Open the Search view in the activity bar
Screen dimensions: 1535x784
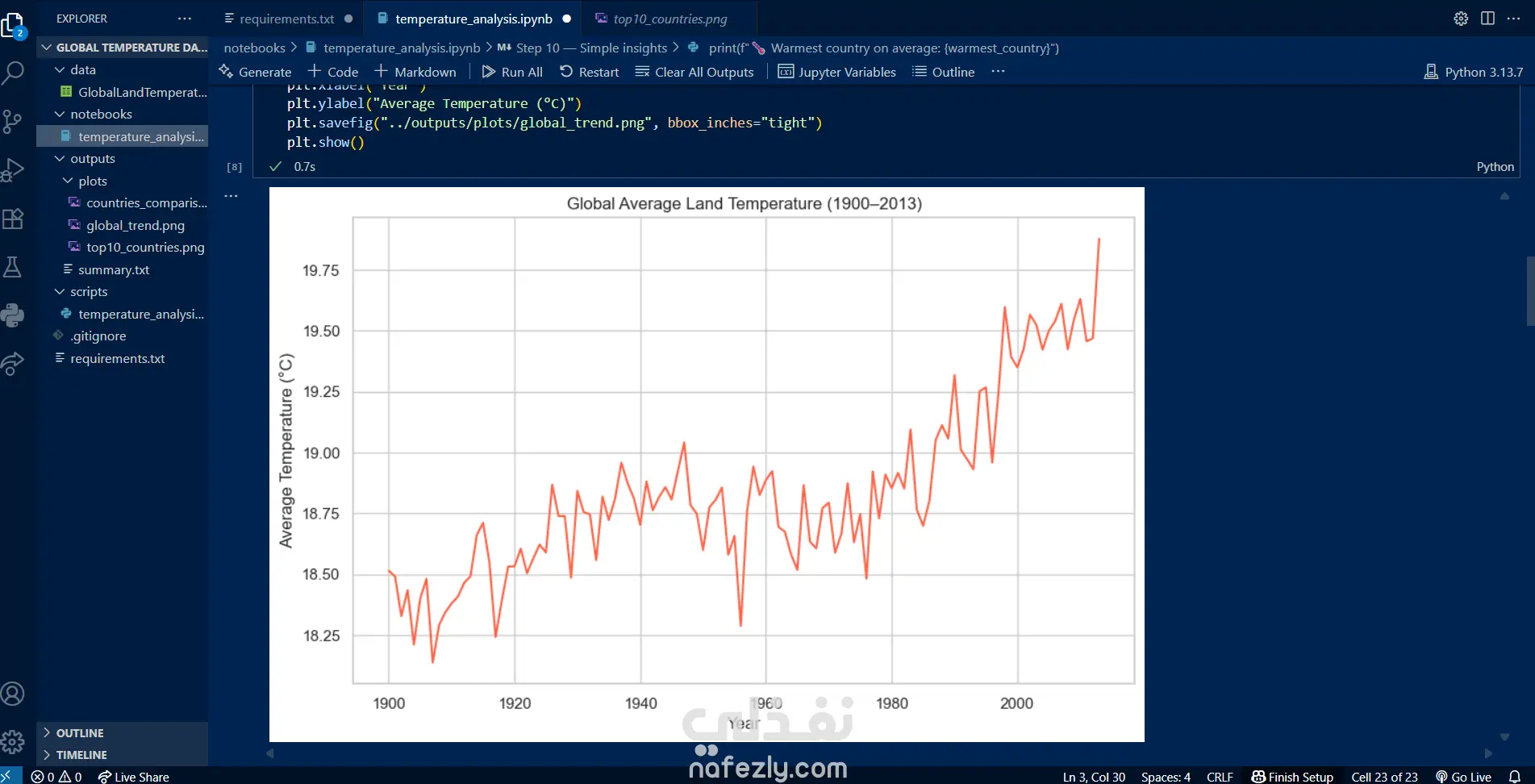pyautogui.click(x=14, y=73)
